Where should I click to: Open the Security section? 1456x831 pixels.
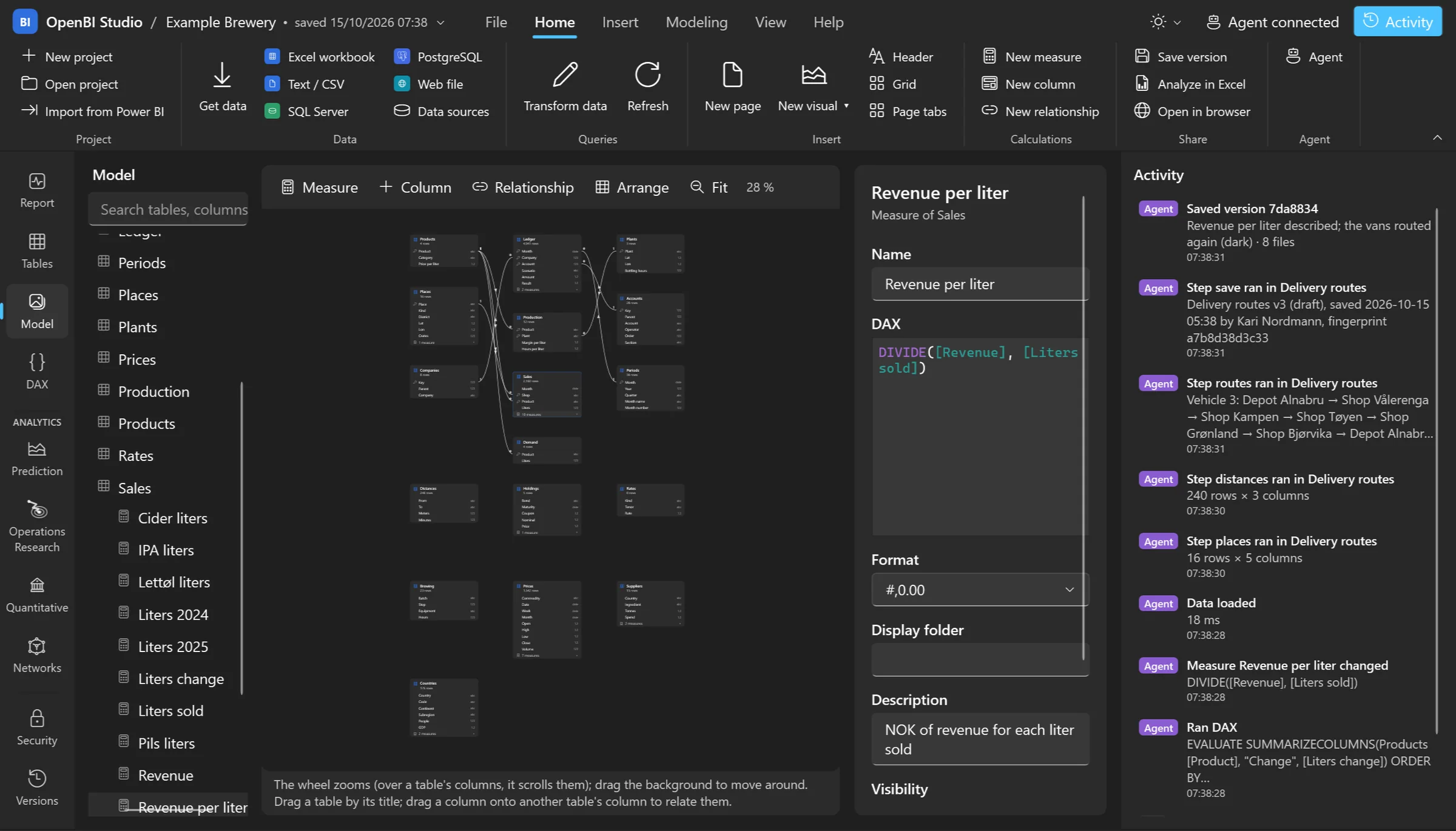[37, 728]
